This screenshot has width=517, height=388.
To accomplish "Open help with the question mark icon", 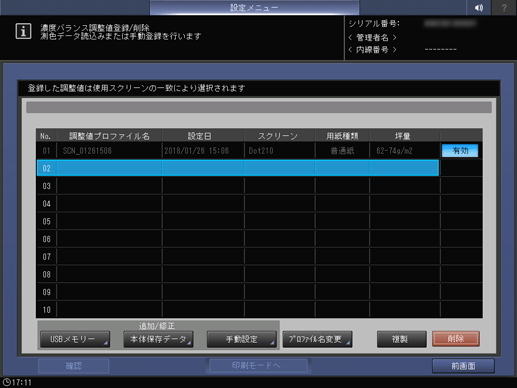I will [504, 7].
